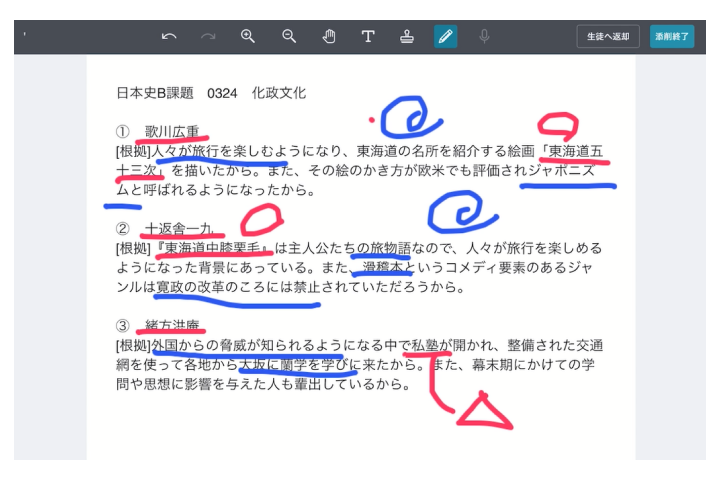Zoom out of the document

pyautogui.click(x=289, y=36)
